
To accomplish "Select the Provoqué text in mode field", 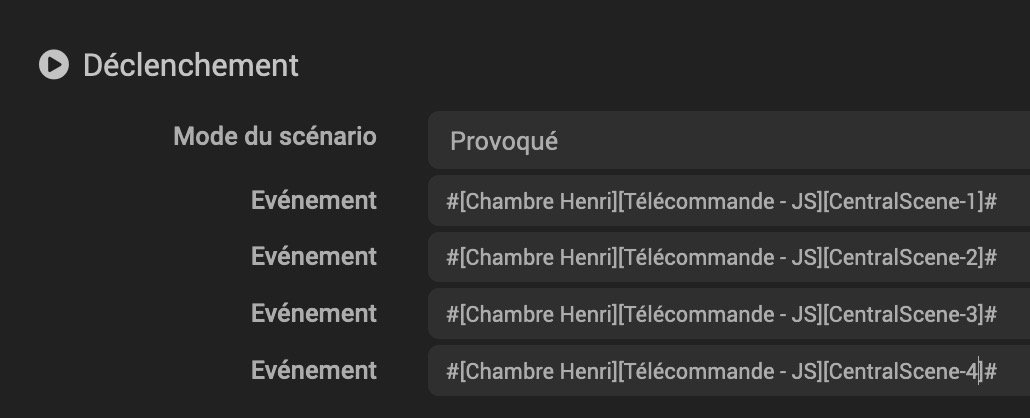I will 503,141.
